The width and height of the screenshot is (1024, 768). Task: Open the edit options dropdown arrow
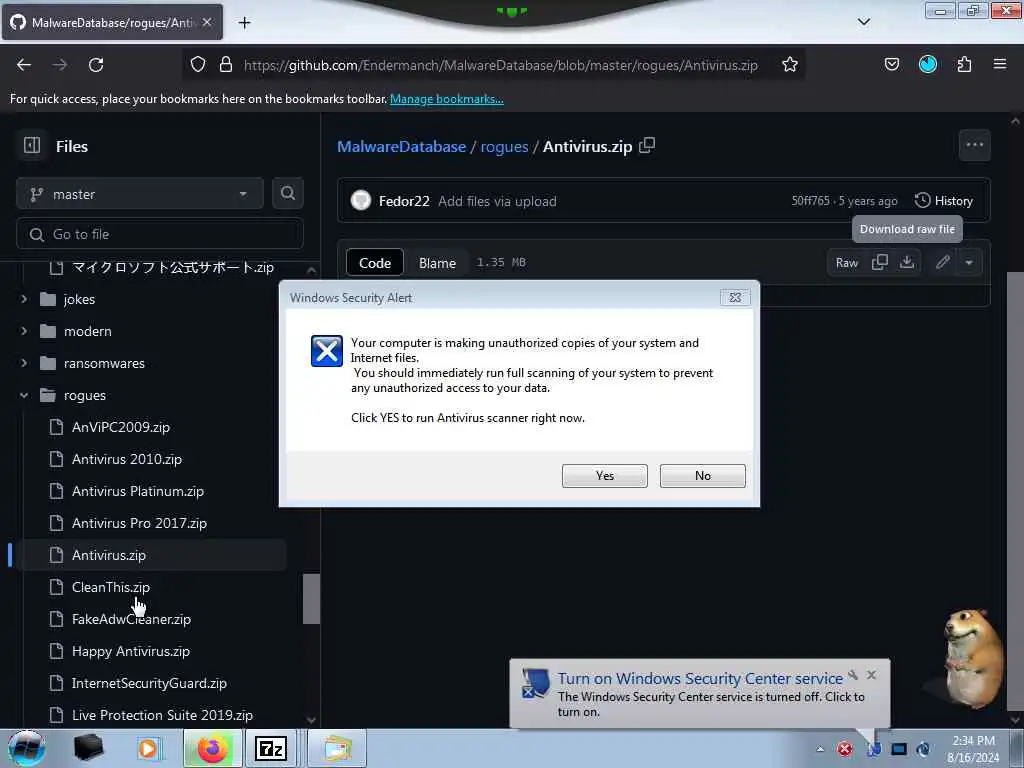click(969, 263)
